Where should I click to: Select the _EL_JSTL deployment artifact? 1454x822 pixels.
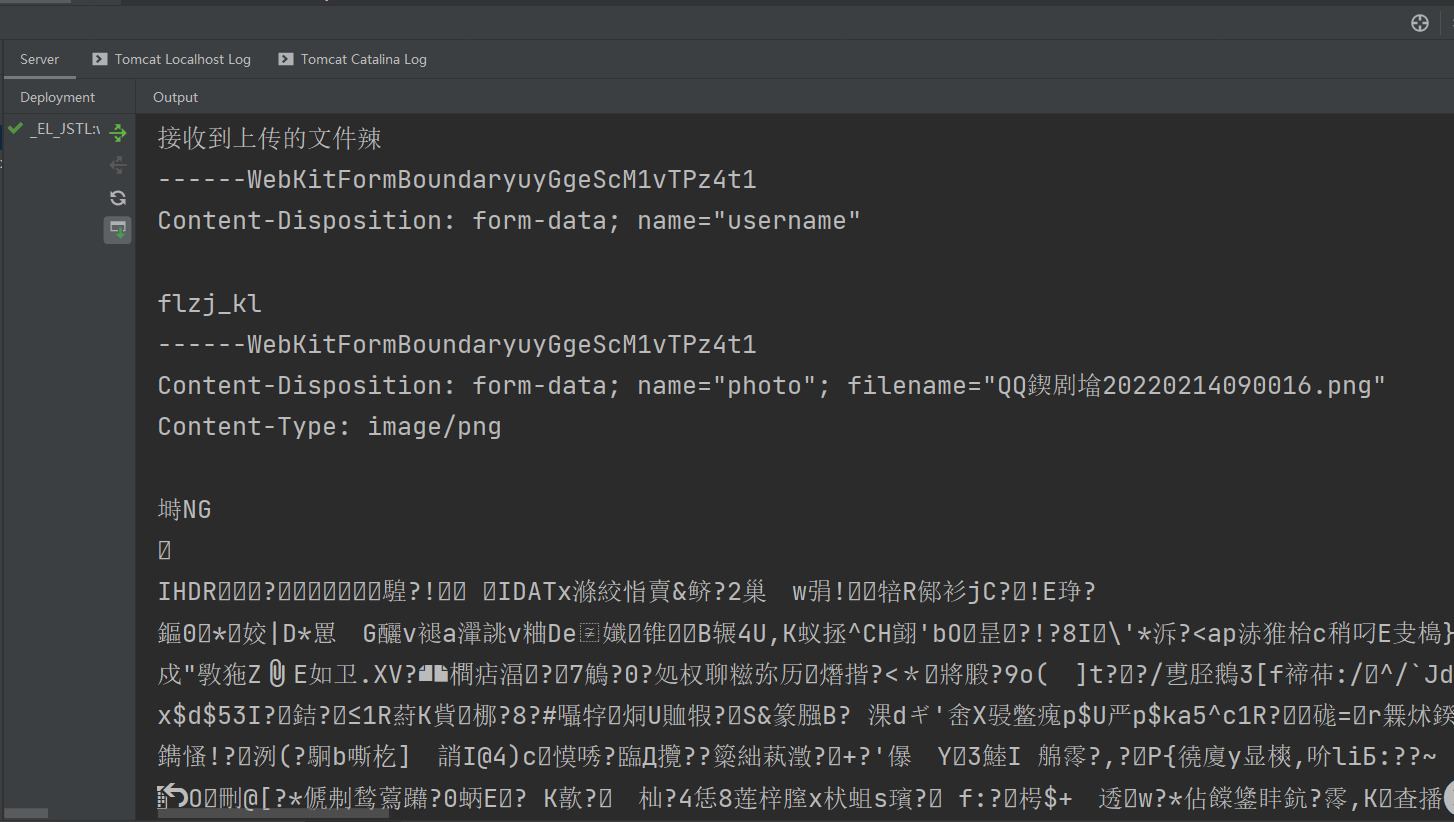point(65,129)
